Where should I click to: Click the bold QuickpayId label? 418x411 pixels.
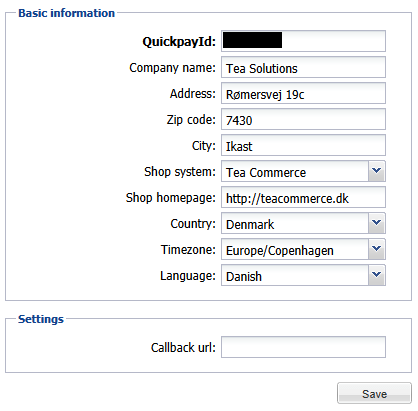pos(179,42)
